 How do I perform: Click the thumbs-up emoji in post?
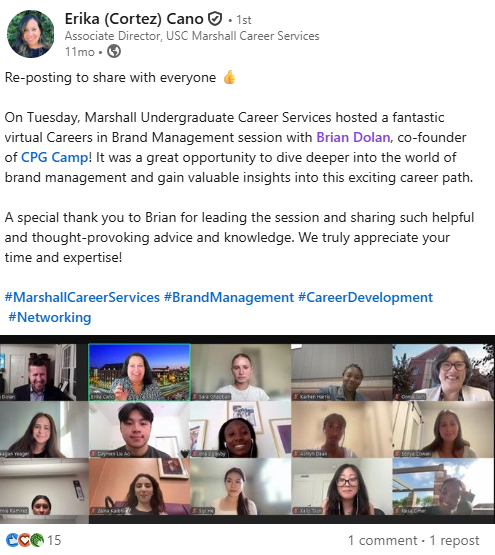(229, 77)
